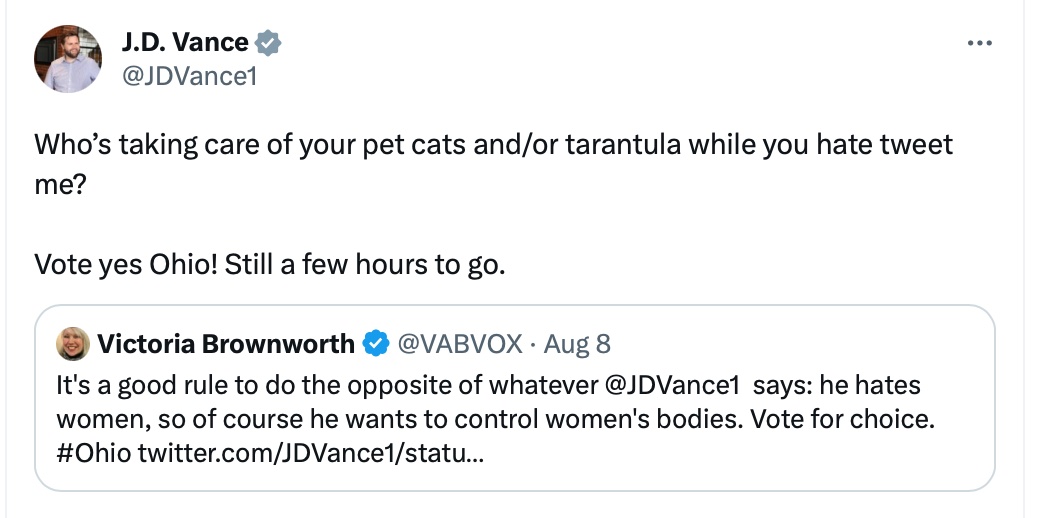Click the blue verified badge beside Victoria Brownworth
Image resolution: width=1048 pixels, height=518 pixels.
click(375, 344)
